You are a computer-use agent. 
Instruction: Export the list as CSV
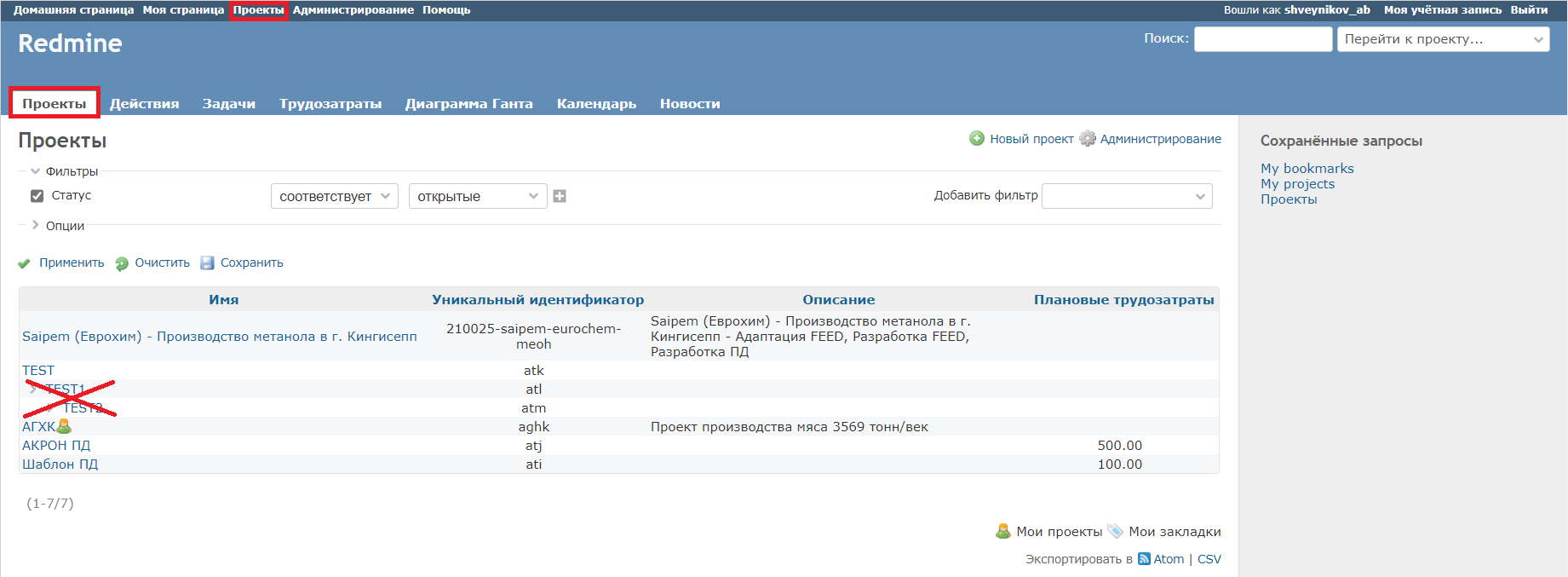1209,559
